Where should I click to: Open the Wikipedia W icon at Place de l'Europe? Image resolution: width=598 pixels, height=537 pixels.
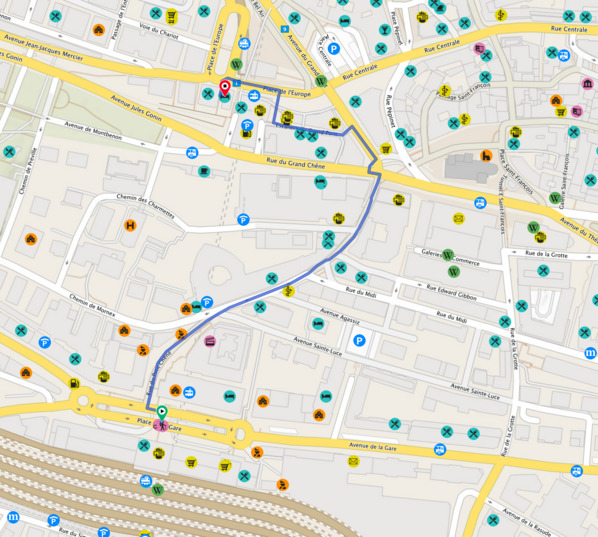tap(236, 64)
